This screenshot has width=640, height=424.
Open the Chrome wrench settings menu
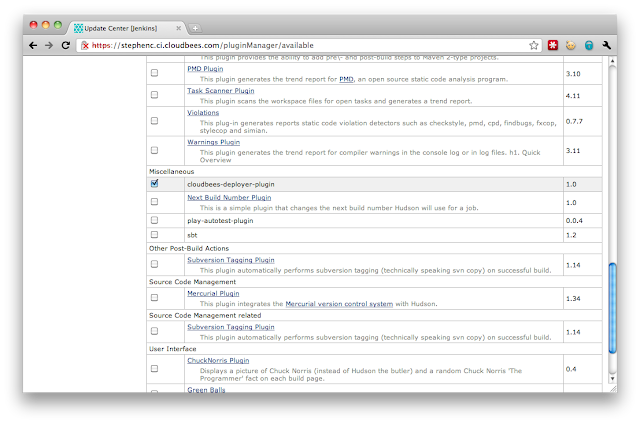click(606, 45)
